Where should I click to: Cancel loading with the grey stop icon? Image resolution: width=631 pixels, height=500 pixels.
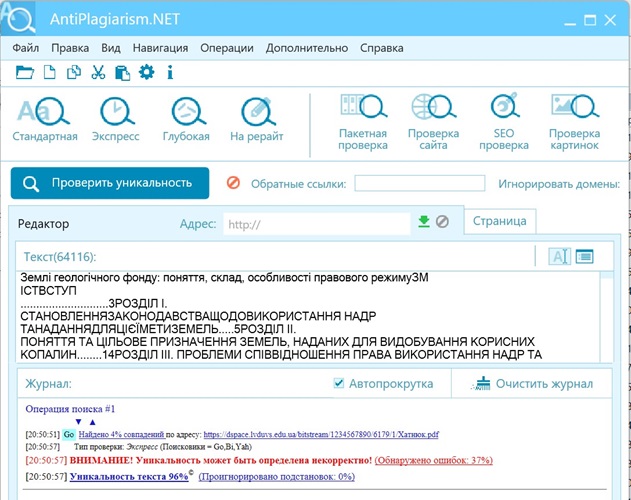pyautogui.click(x=442, y=221)
